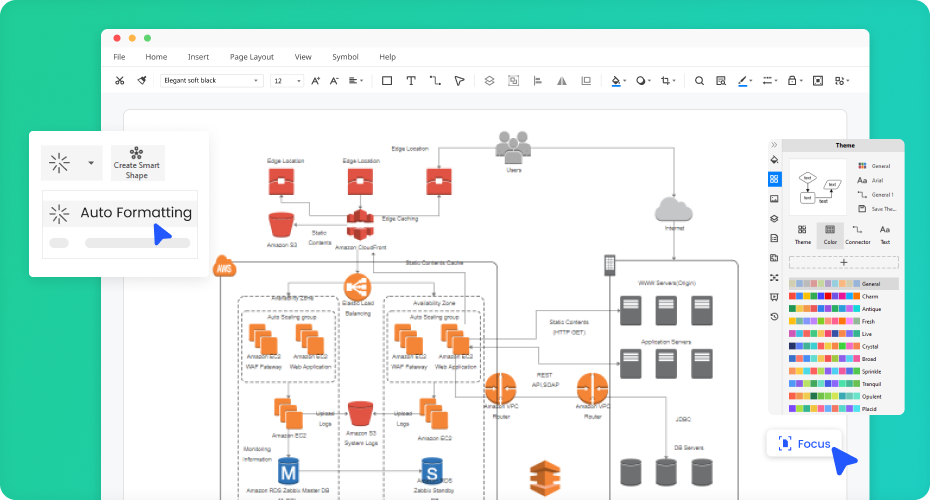
Task: Switch to Connector tab in Theme panel
Action: tap(857, 235)
